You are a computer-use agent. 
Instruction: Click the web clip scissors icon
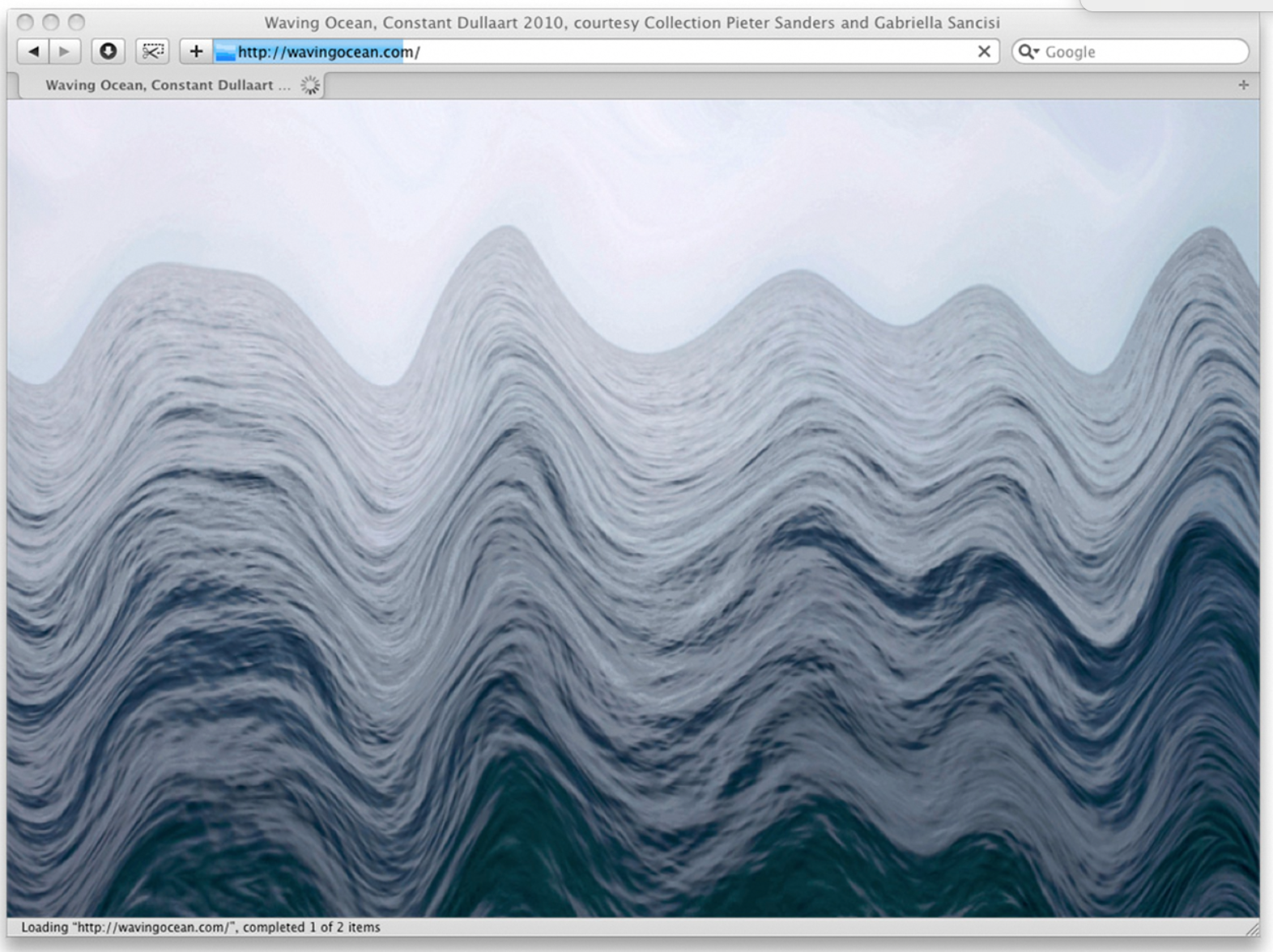(152, 52)
